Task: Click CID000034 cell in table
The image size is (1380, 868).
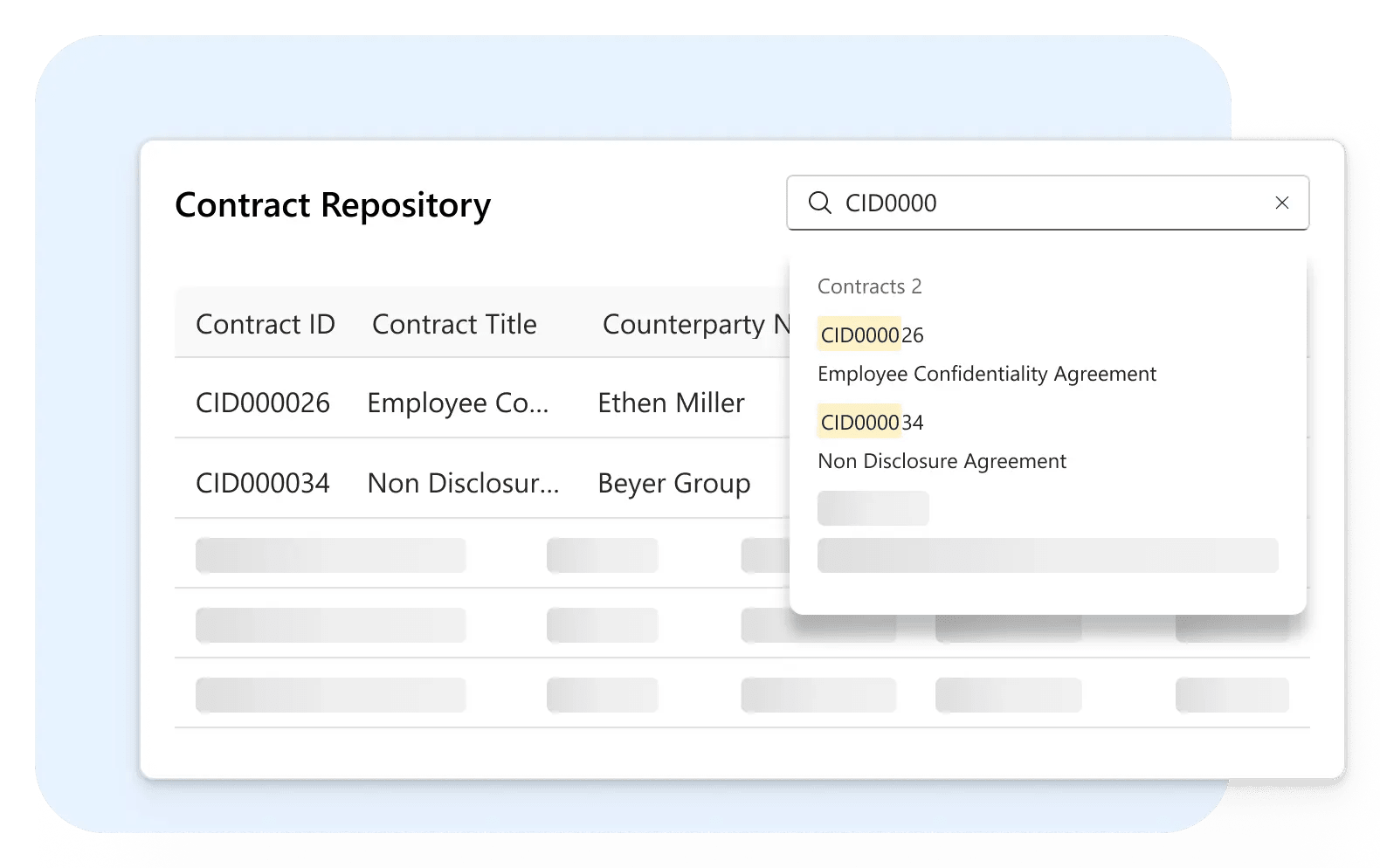Action: [263, 483]
